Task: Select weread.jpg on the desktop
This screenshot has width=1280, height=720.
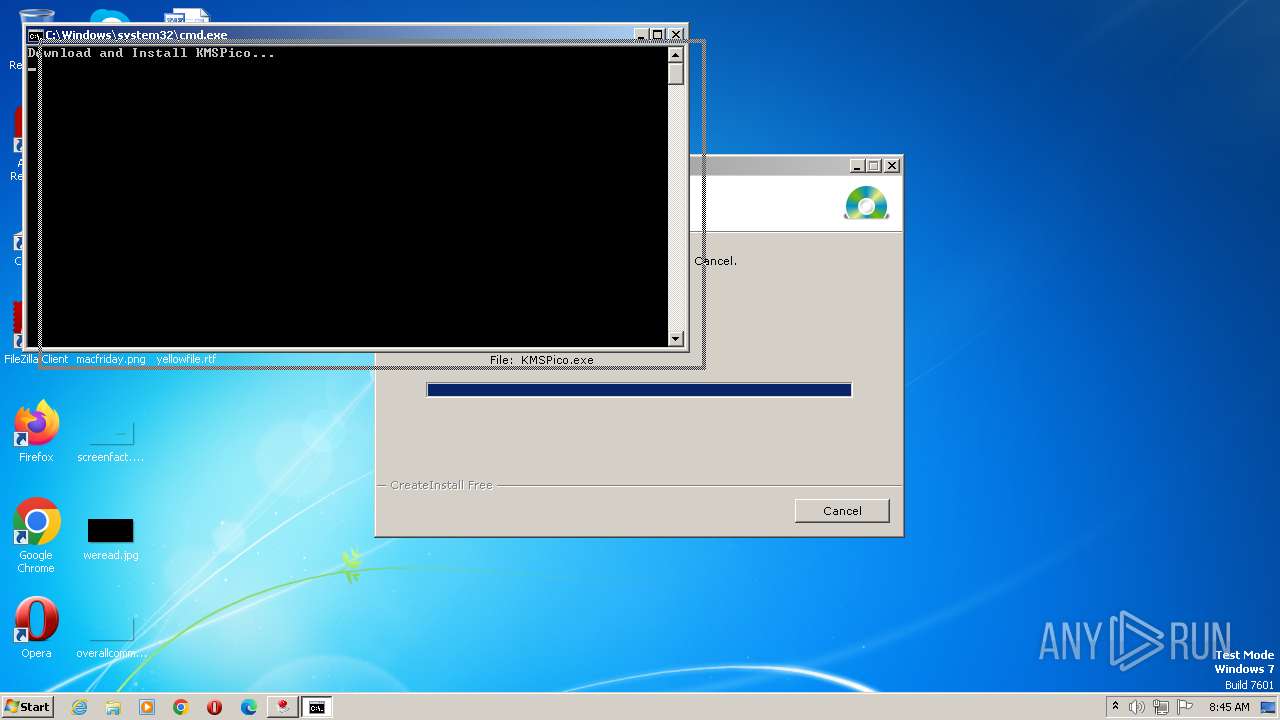Action: click(x=111, y=540)
